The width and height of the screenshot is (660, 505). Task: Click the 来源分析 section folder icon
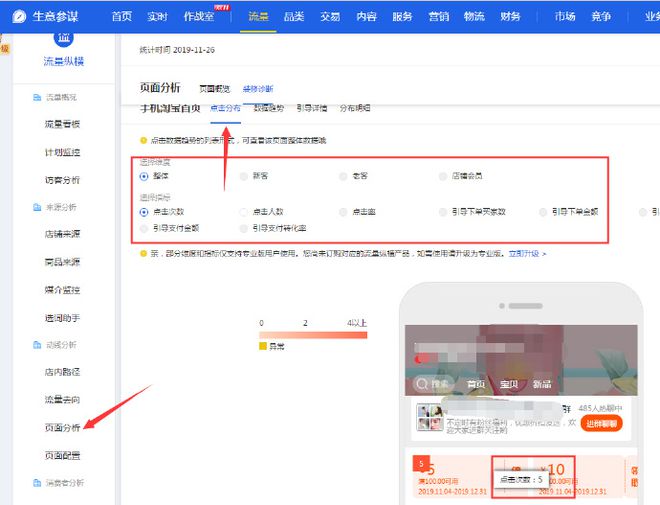[x=37, y=207]
